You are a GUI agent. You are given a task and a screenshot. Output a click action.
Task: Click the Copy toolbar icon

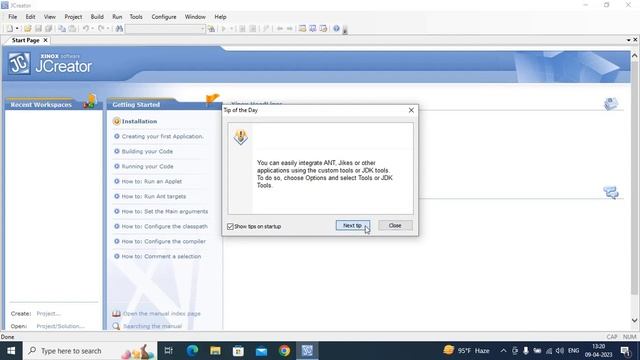tap(62, 29)
